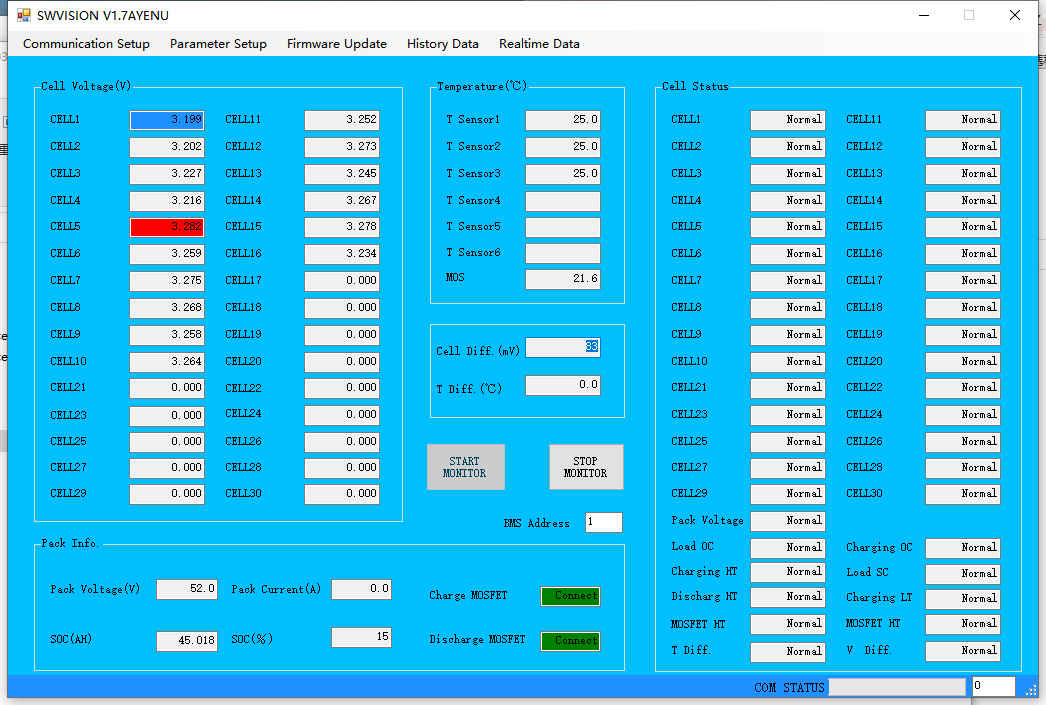Click the Pack Voltage status field

point(788,521)
